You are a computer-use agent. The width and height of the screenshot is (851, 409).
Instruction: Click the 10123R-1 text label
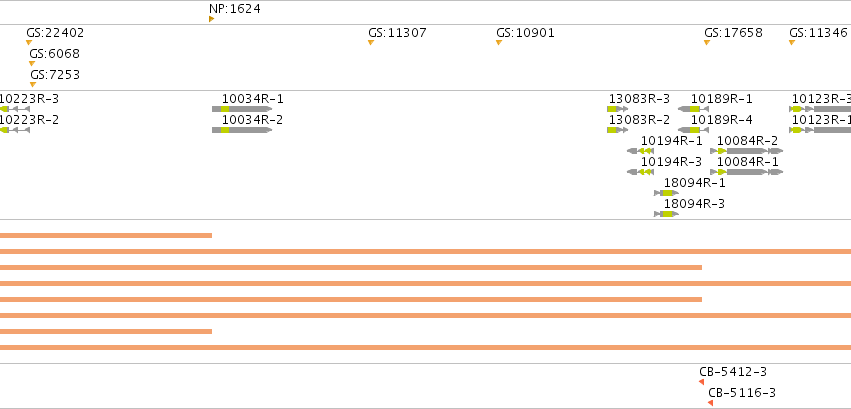tap(821, 120)
